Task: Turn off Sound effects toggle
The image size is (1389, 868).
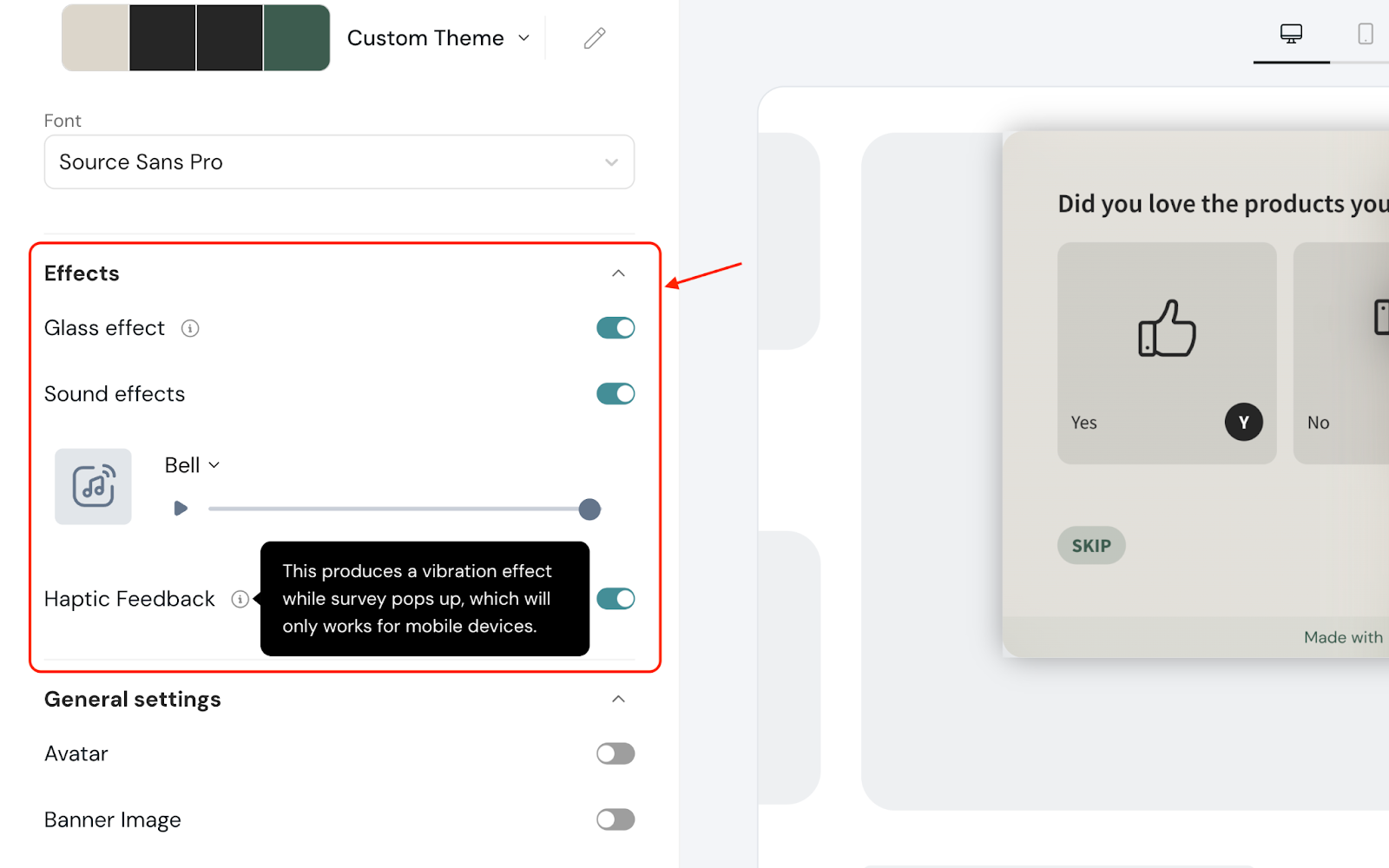Action: click(616, 394)
